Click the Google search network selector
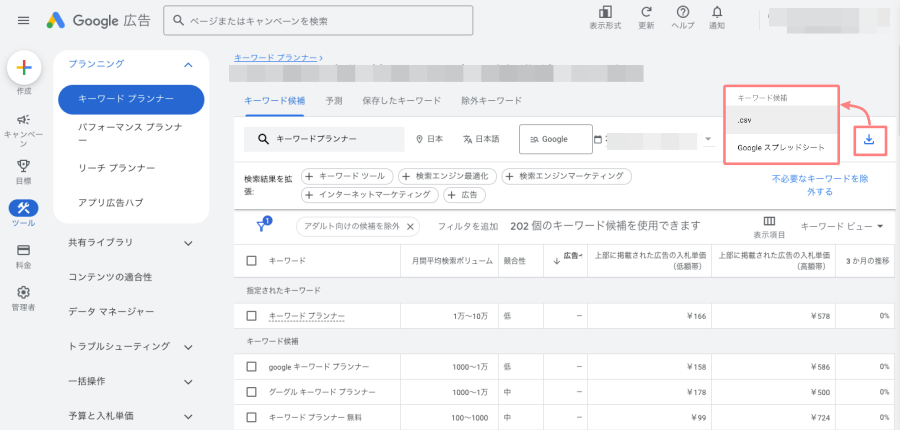Screen dimensions: 900x430 click(x=556, y=140)
